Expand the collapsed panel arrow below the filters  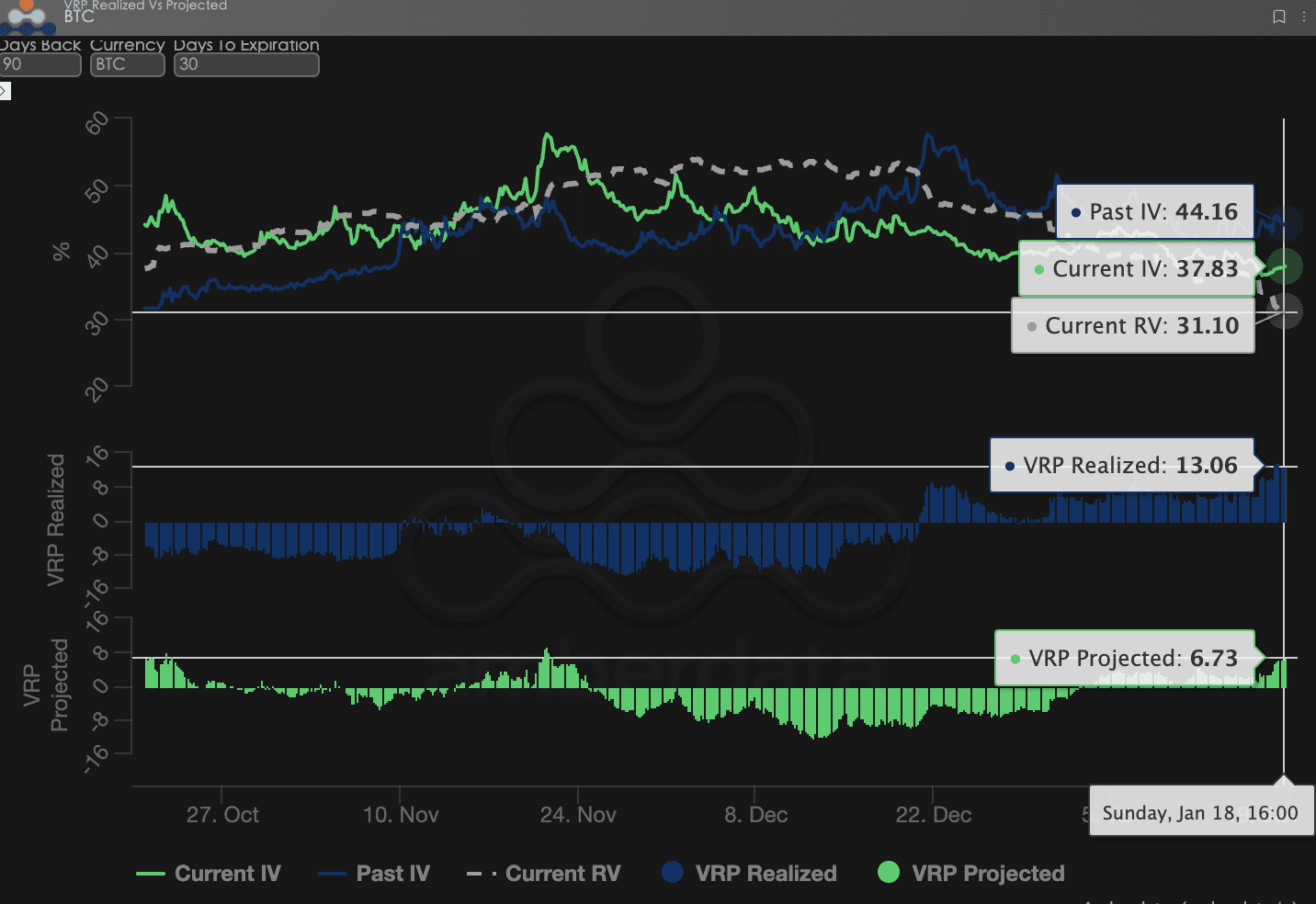coord(5,91)
